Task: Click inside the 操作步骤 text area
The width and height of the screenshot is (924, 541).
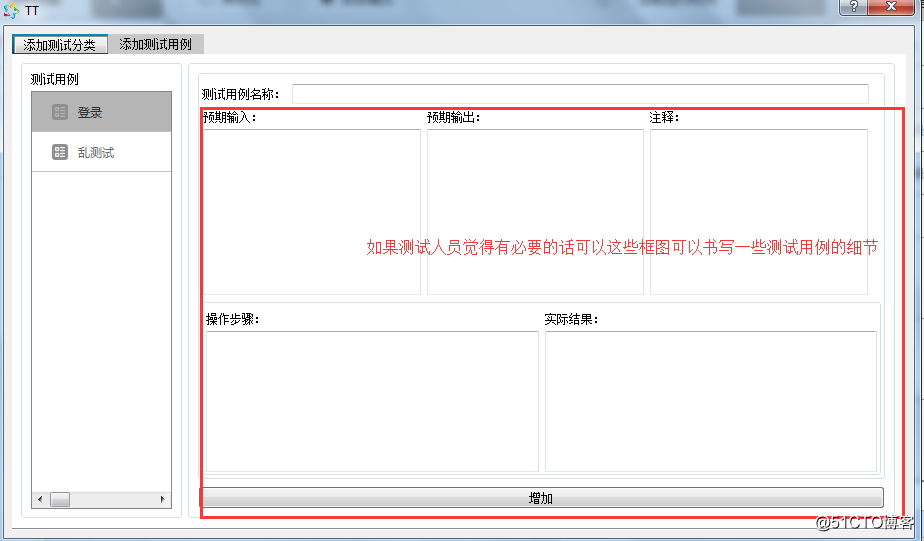Action: coord(372,401)
